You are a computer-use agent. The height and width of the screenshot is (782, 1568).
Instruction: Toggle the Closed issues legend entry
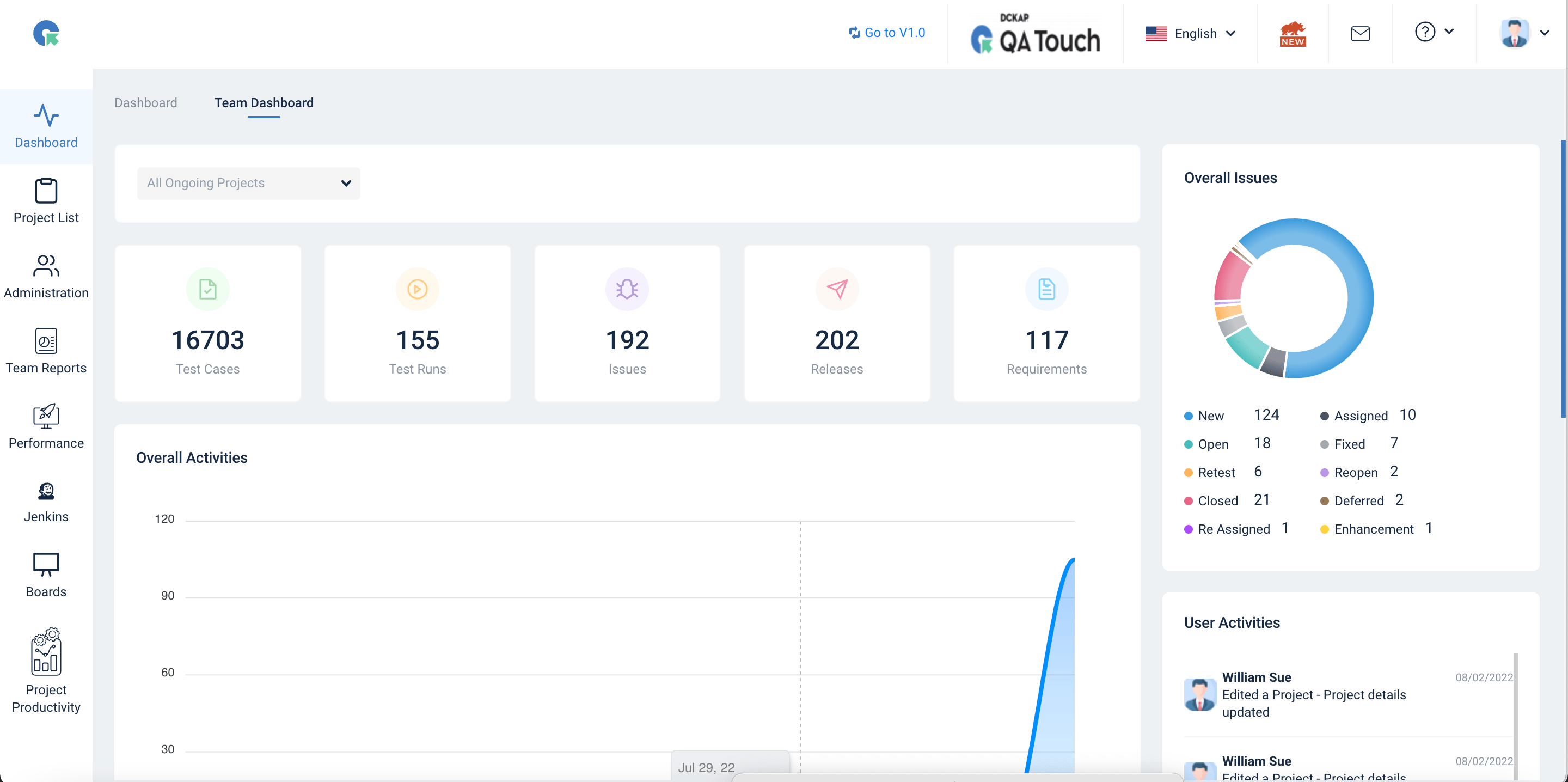1217,500
